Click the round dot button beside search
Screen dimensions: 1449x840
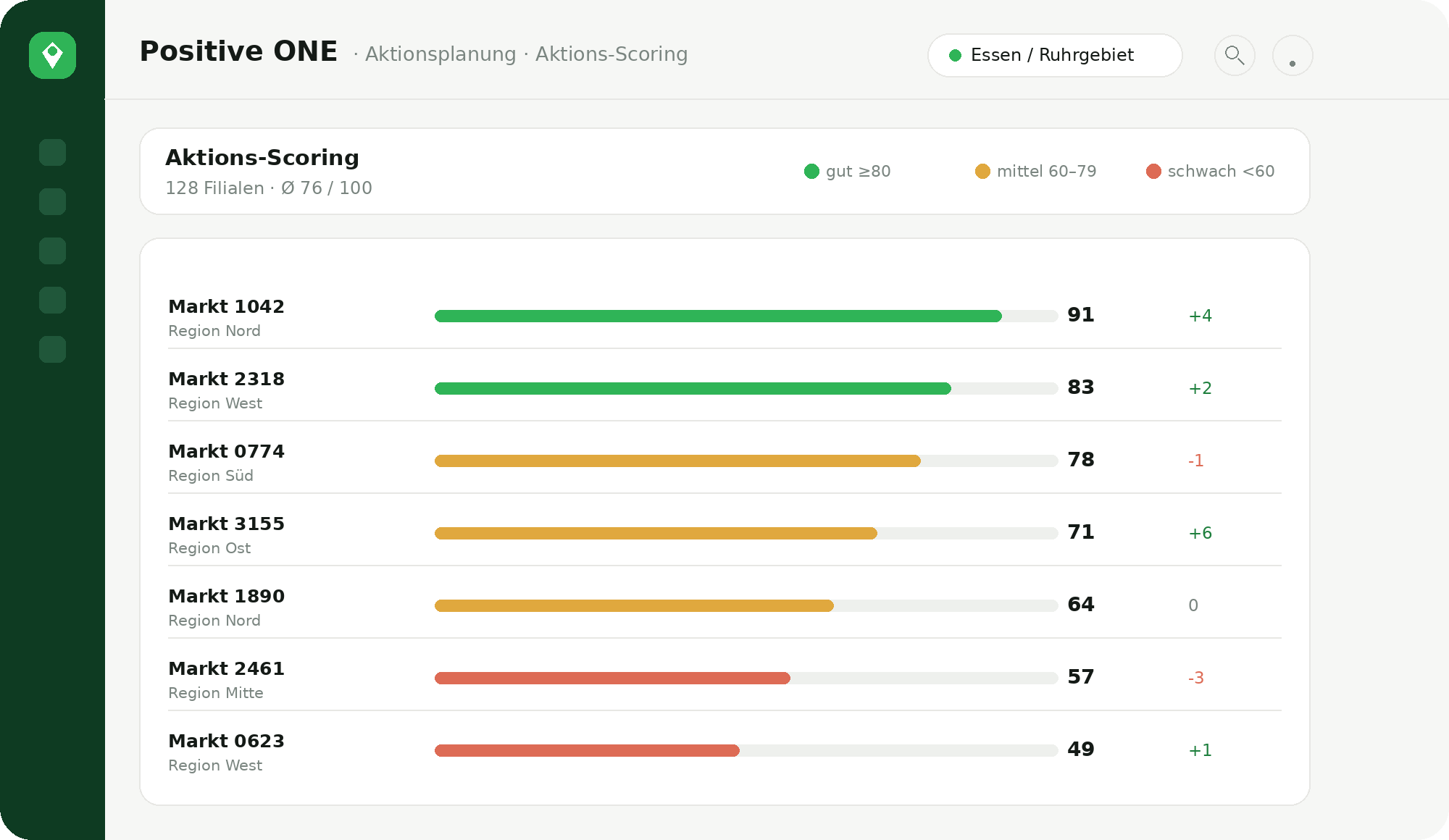[1293, 55]
